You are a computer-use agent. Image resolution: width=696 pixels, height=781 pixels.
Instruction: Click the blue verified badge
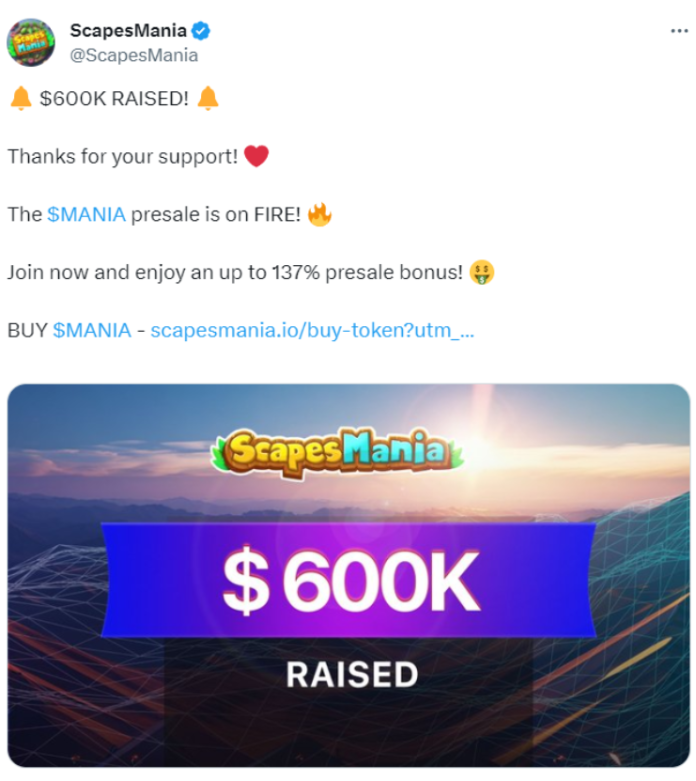point(201,31)
